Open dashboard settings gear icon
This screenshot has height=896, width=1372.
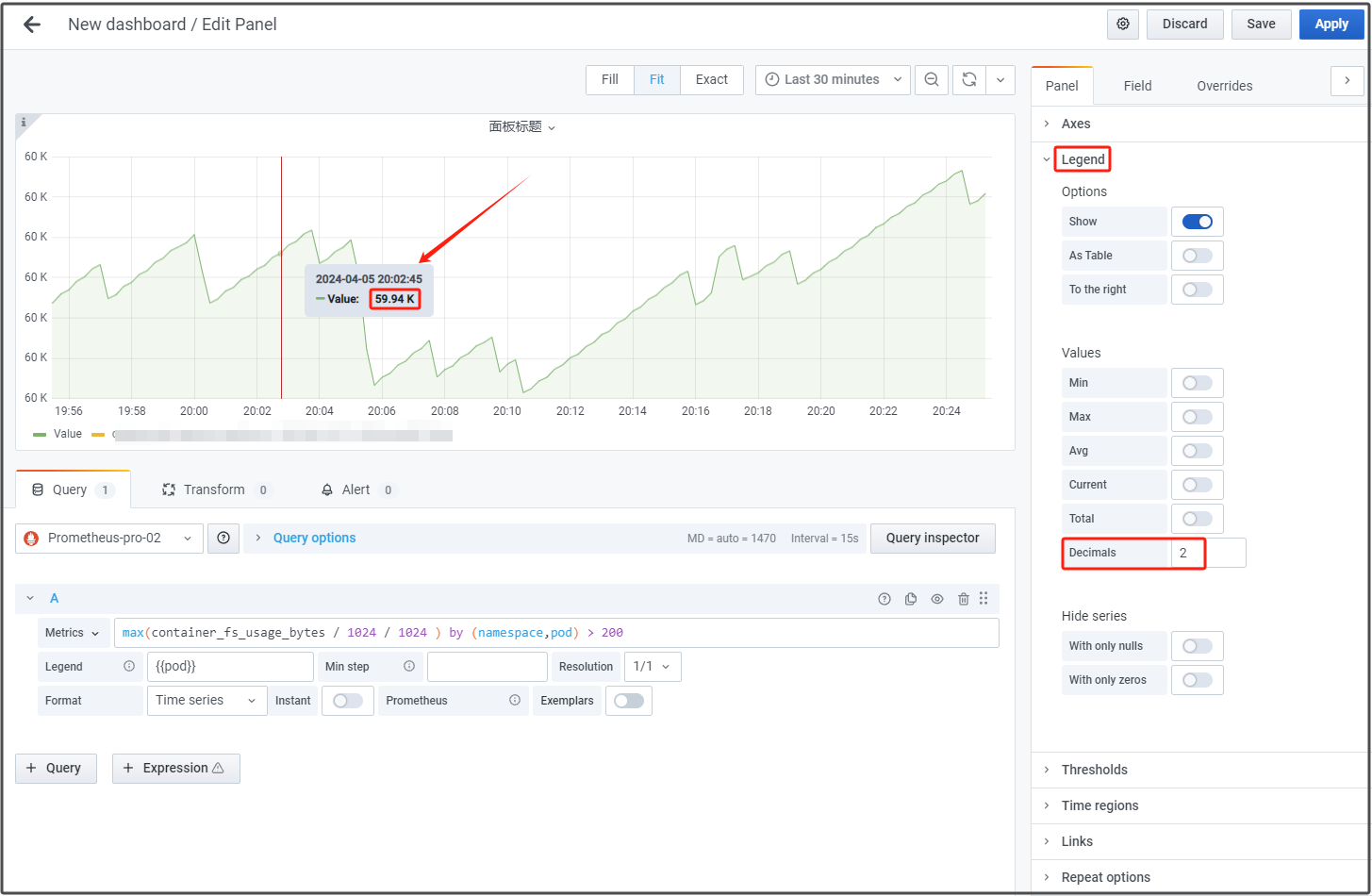click(x=1122, y=25)
